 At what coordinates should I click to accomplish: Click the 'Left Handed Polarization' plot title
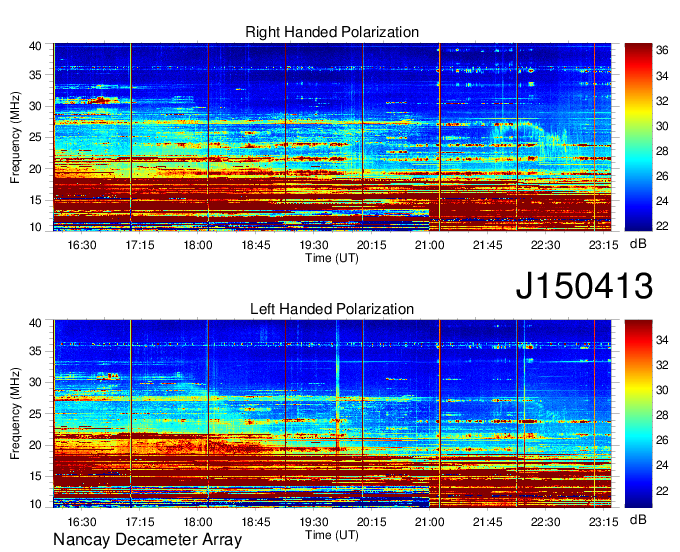(332, 309)
